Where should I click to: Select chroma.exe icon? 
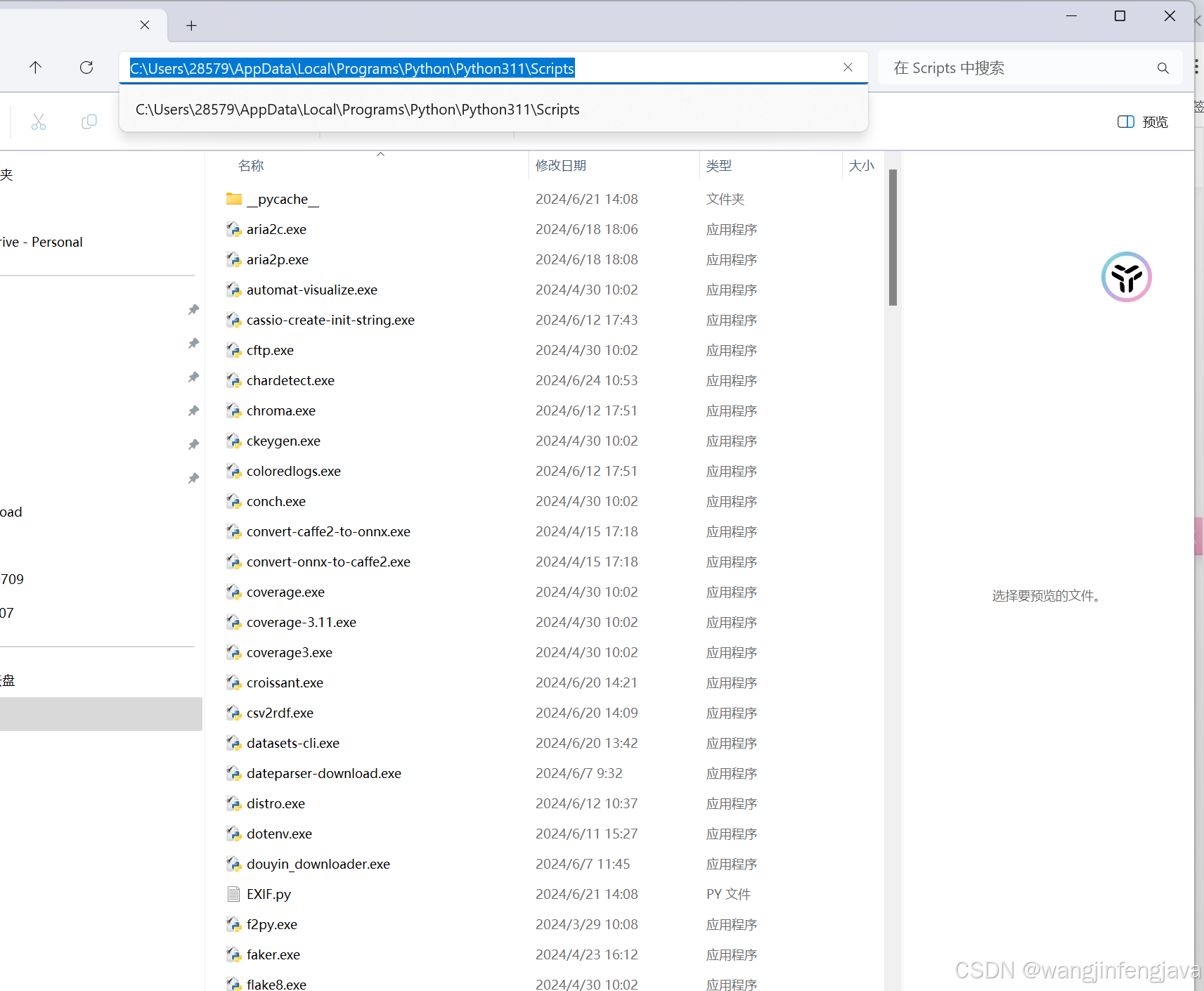click(x=234, y=410)
